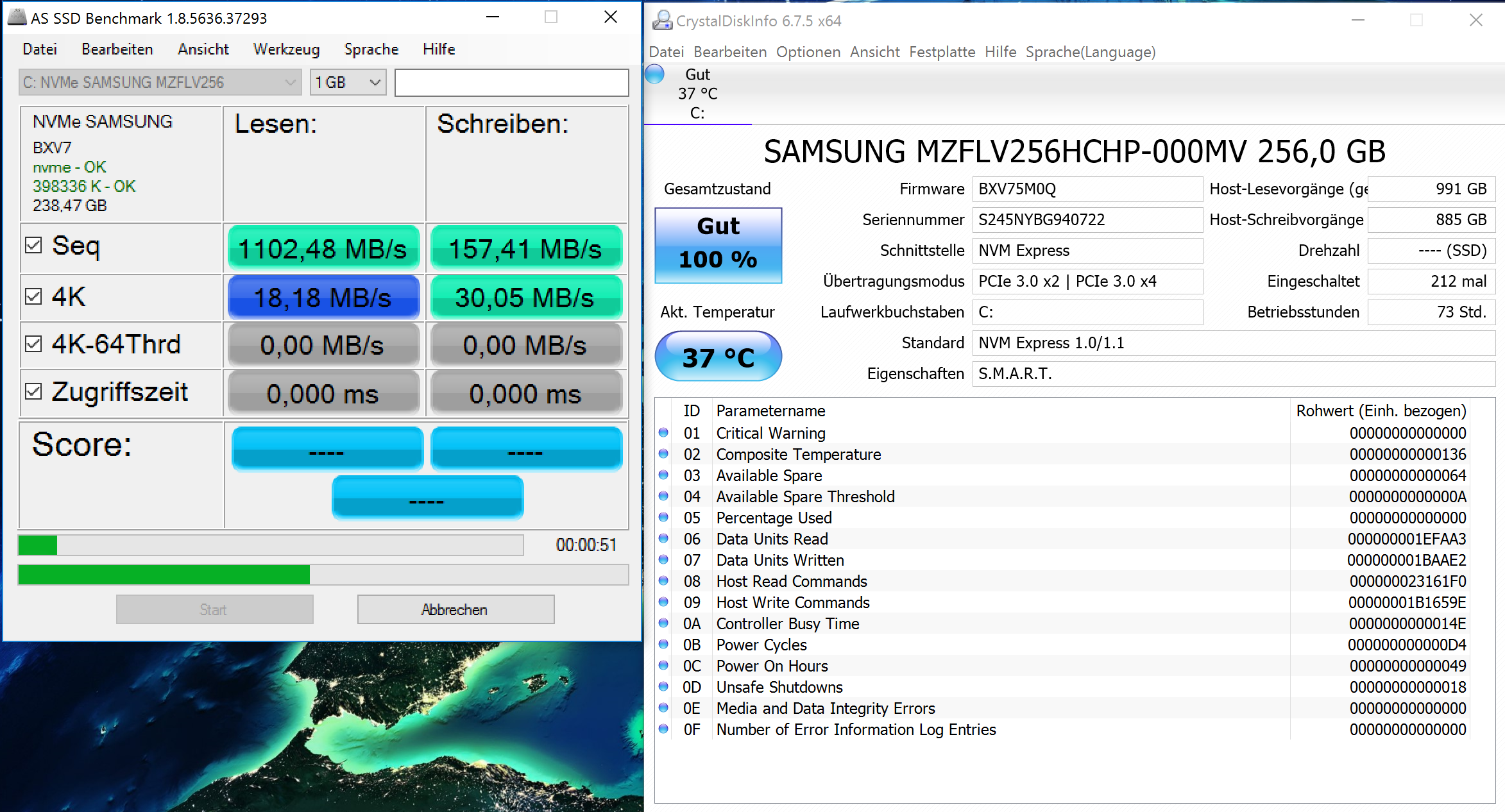
Task: Click the status dot for Error Information Log Entries
Action: point(664,729)
